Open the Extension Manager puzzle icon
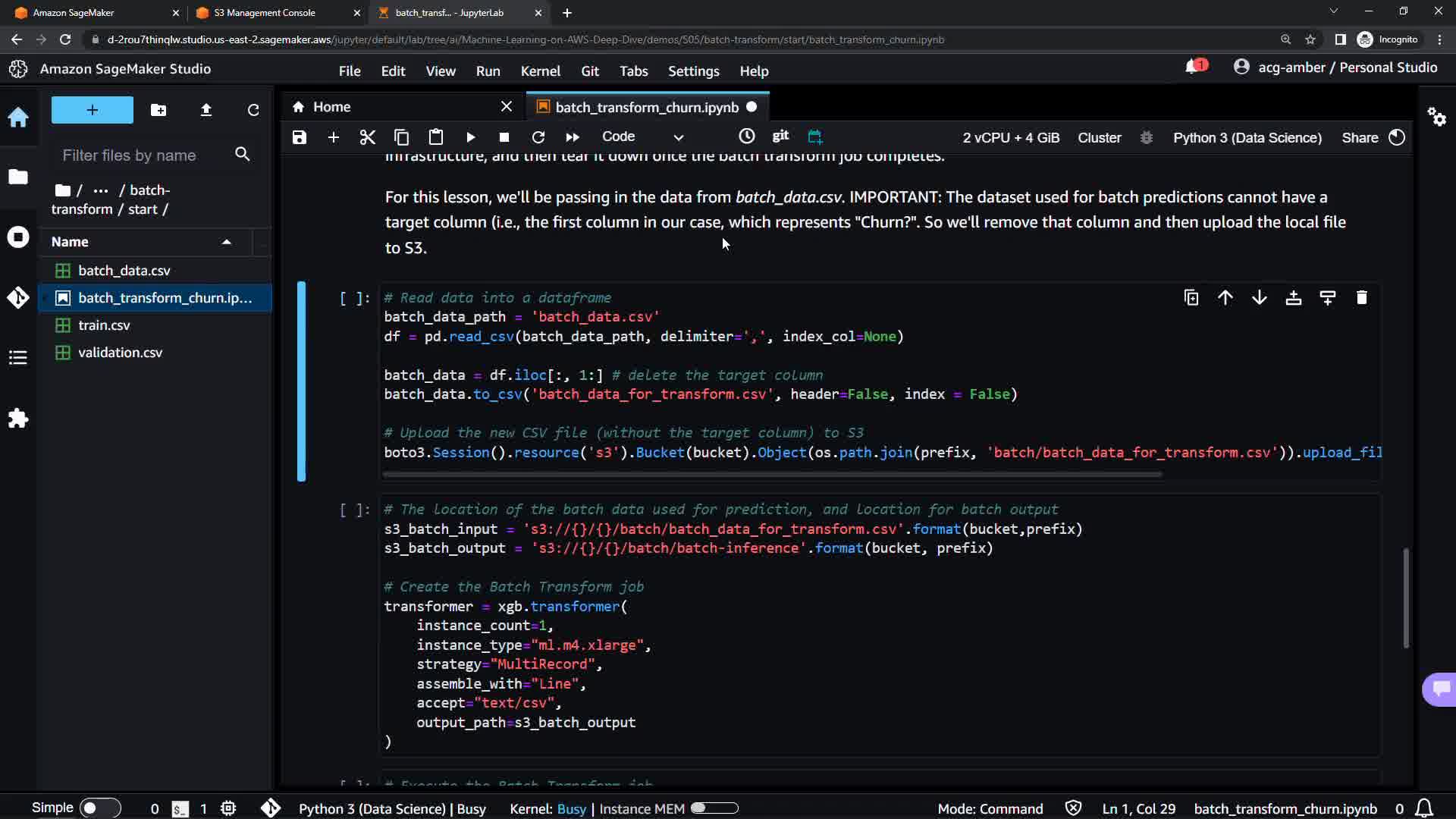This screenshot has height=819, width=1456. tap(18, 419)
